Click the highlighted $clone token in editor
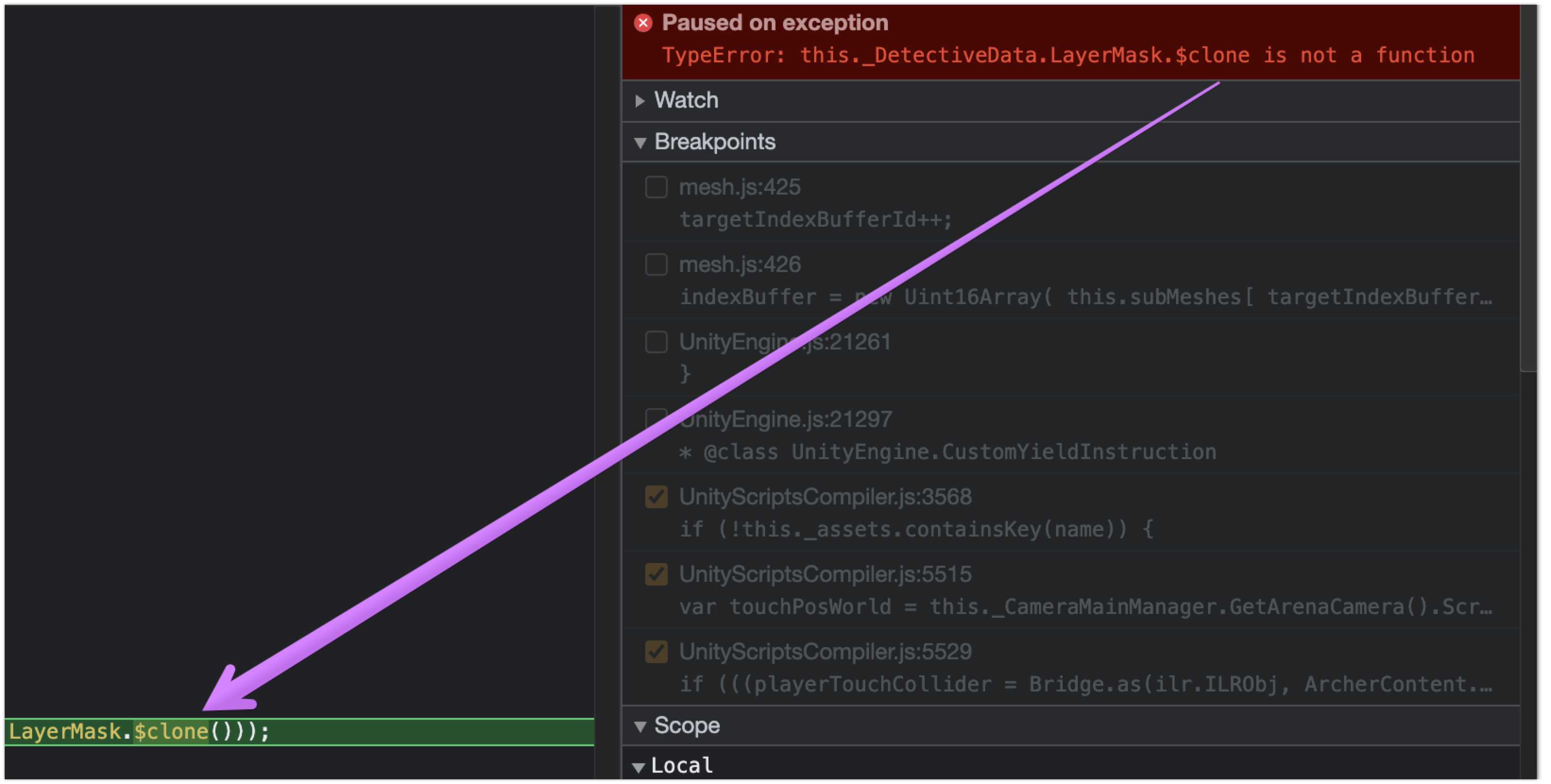This screenshot has height=784, width=1551. pyautogui.click(x=171, y=732)
